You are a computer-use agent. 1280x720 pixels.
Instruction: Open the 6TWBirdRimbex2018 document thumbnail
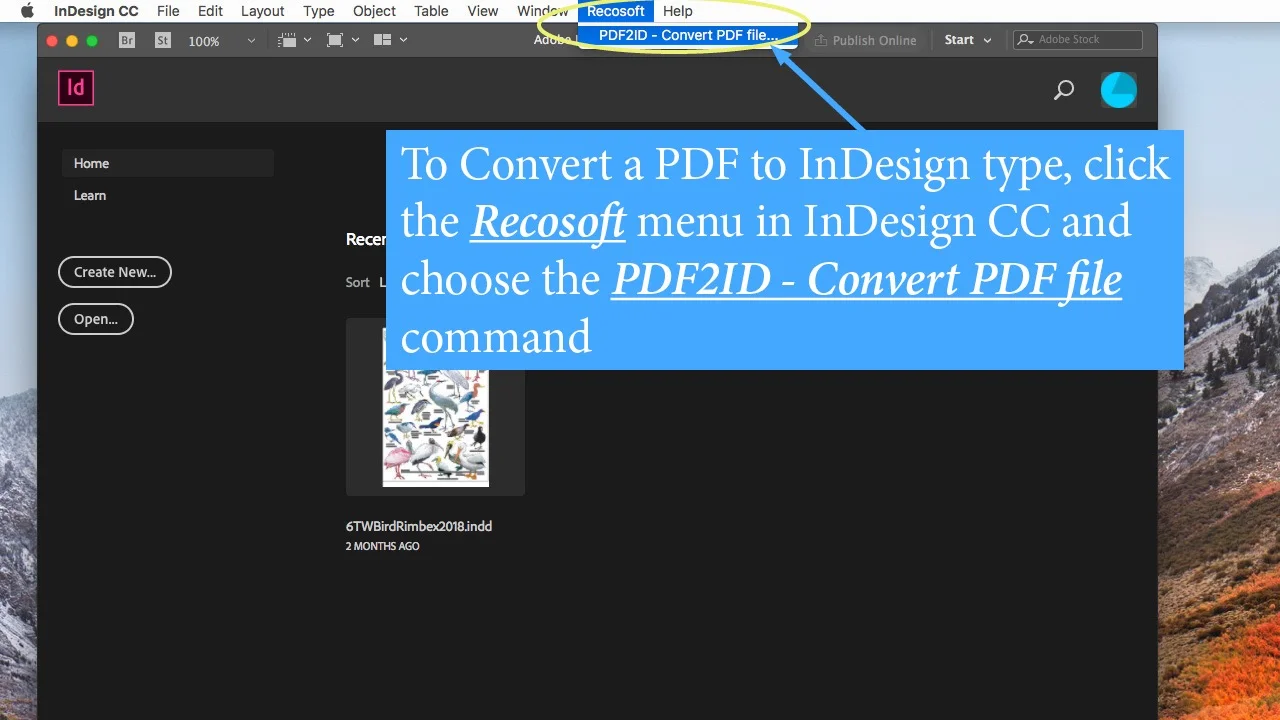tap(435, 407)
